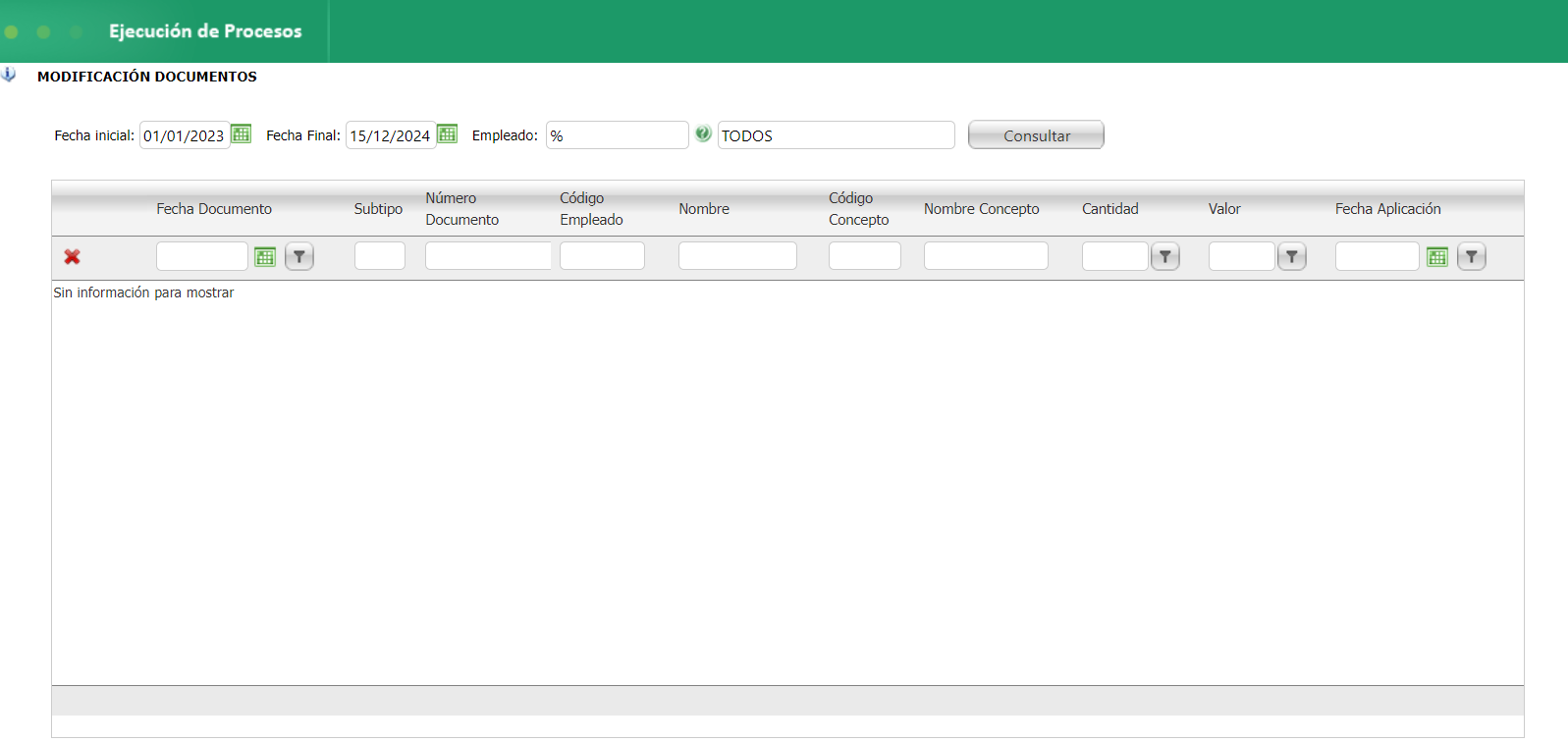Click the Cantidad filter box
The height and width of the screenshot is (743, 1568).
point(1115,256)
